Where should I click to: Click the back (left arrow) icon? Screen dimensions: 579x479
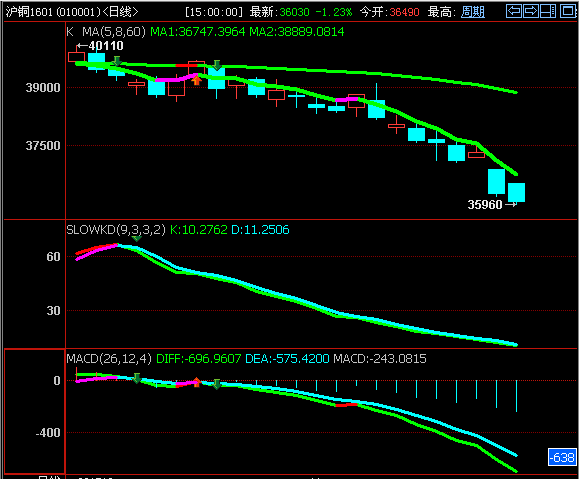pos(514,11)
